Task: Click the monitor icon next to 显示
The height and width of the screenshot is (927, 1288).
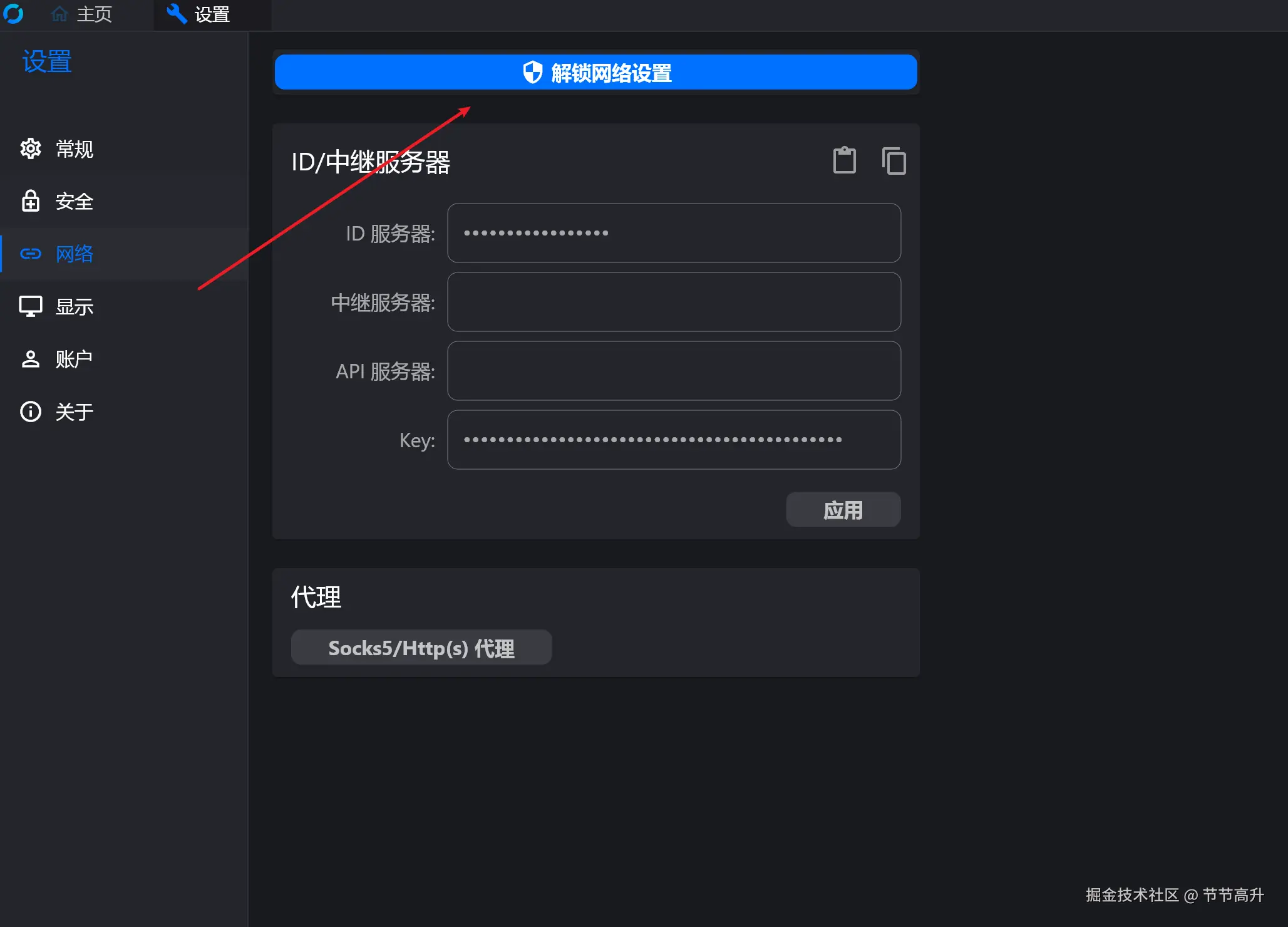Action: [x=31, y=306]
